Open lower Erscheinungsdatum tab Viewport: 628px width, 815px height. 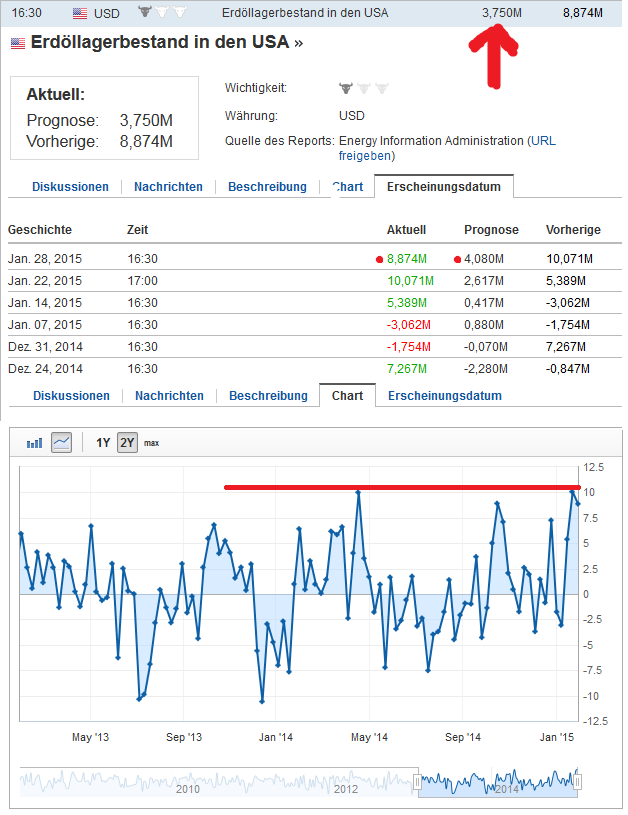(x=445, y=396)
